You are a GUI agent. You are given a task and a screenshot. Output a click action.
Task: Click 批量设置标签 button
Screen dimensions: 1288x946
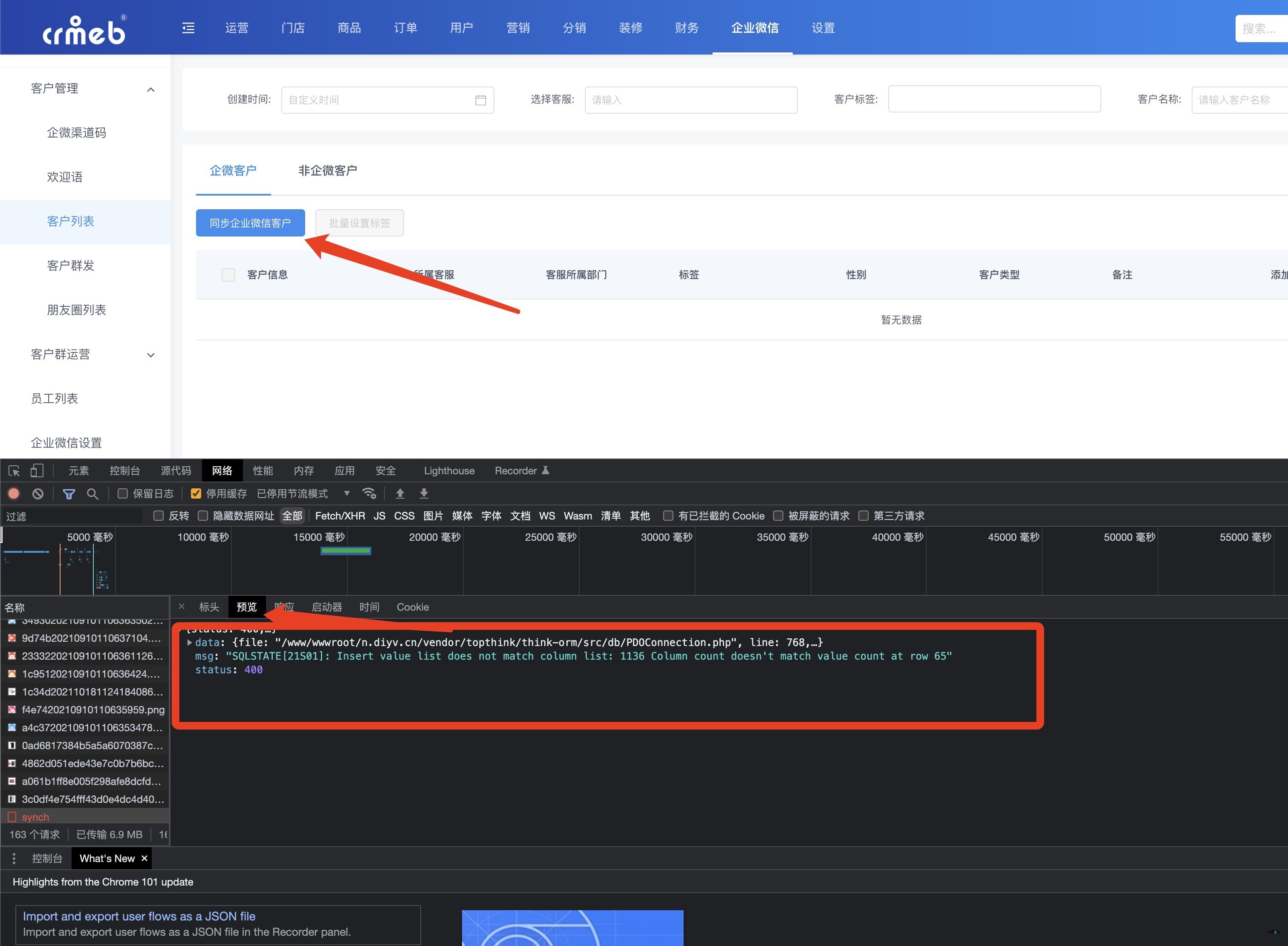tap(360, 223)
